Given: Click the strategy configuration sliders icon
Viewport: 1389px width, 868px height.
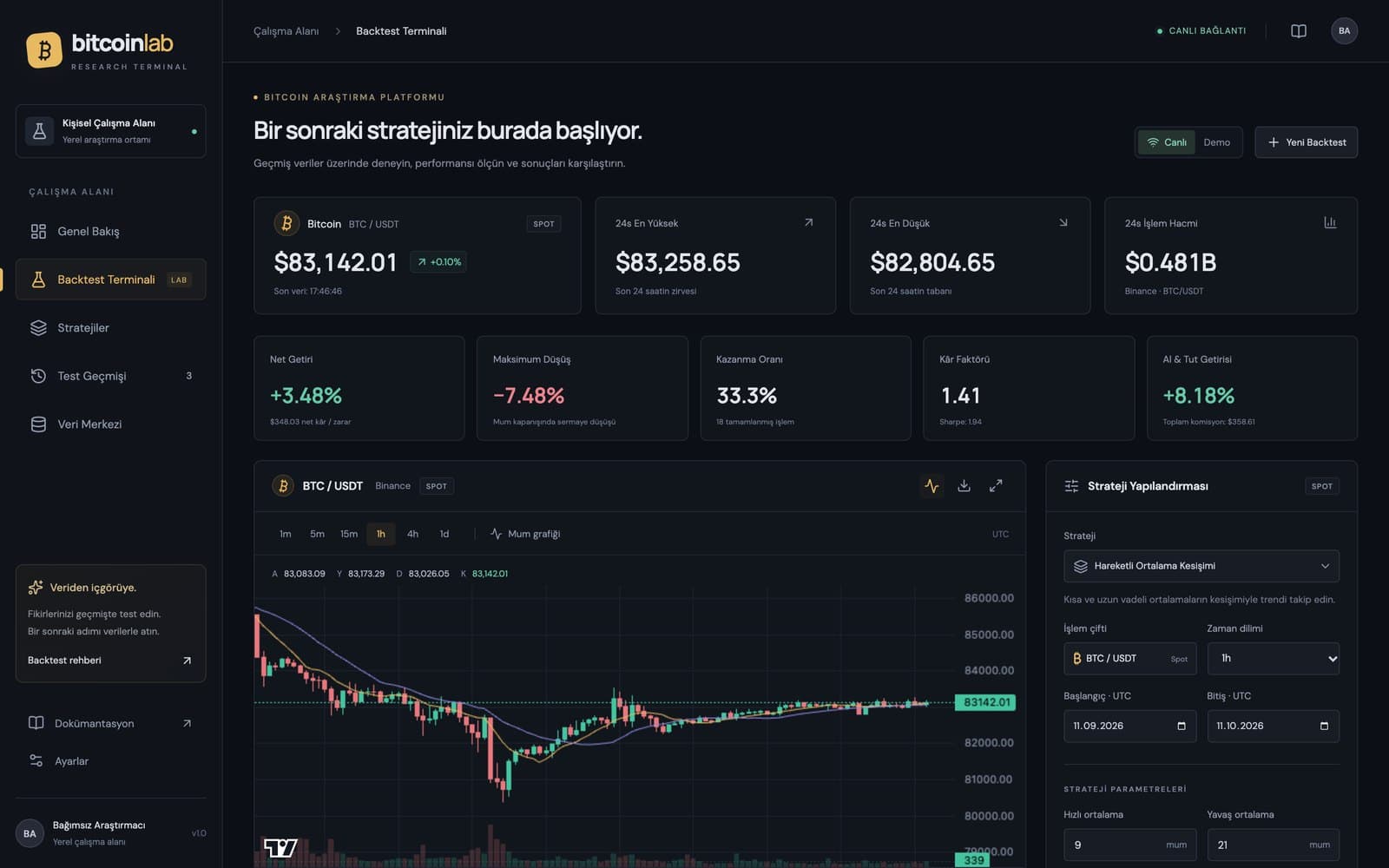Looking at the screenshot, I should pyautogui.click(x=1072, y=486).
